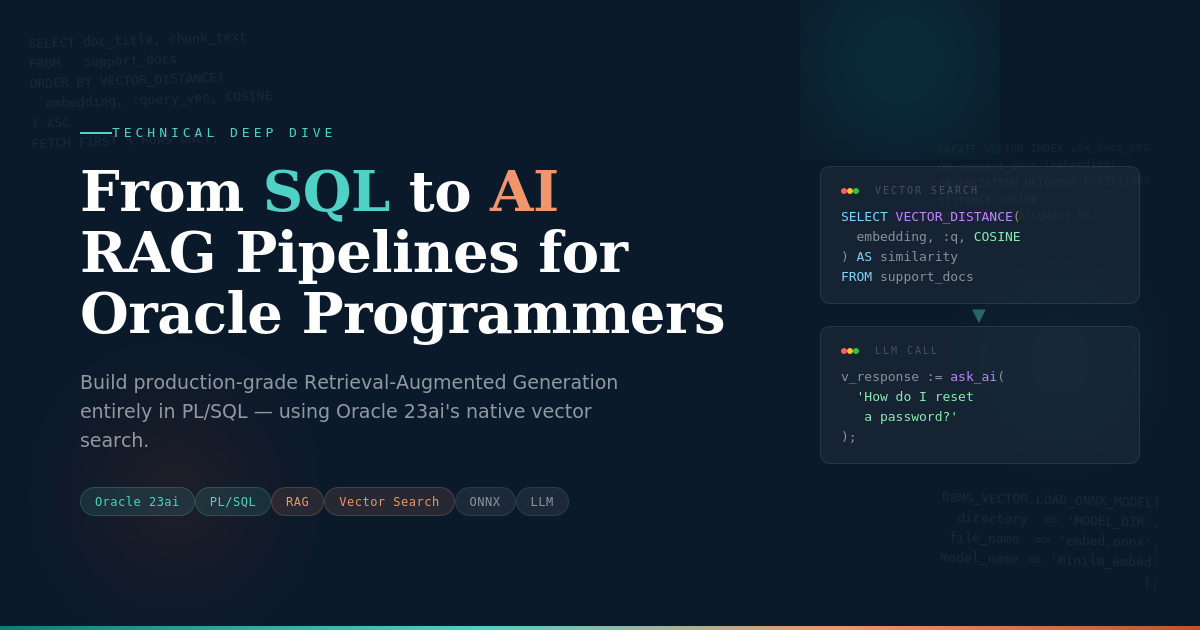Click the LLM CALL card title

coord(906,351)
